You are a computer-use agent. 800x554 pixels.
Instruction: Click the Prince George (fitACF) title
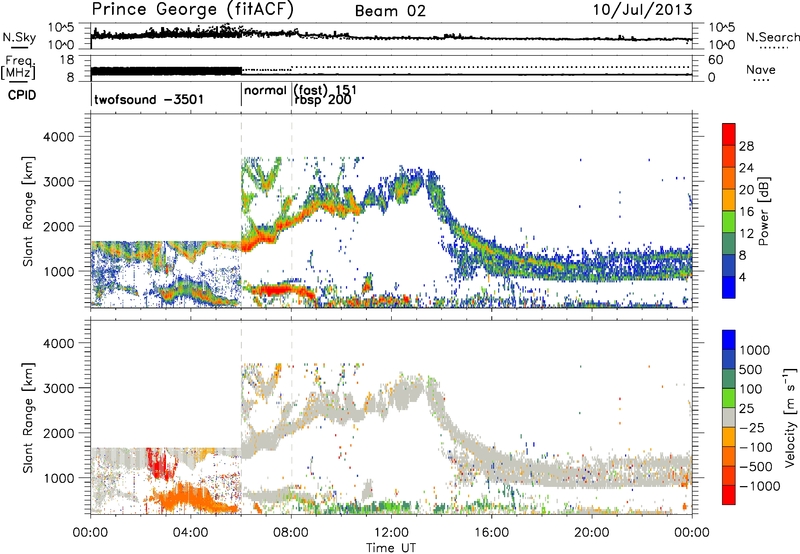[x=193, y=9]
